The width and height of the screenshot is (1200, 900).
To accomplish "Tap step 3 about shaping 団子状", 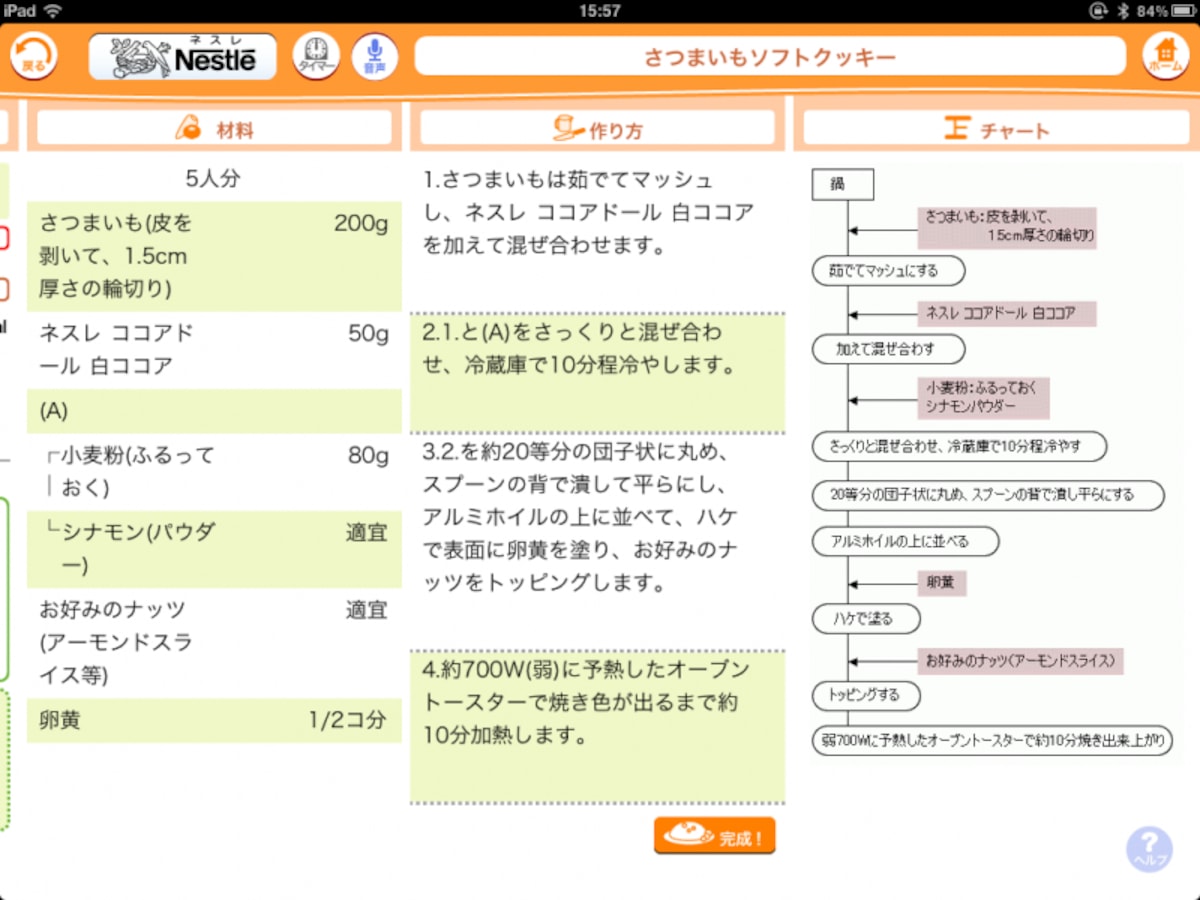I will (x=597, y=541).
